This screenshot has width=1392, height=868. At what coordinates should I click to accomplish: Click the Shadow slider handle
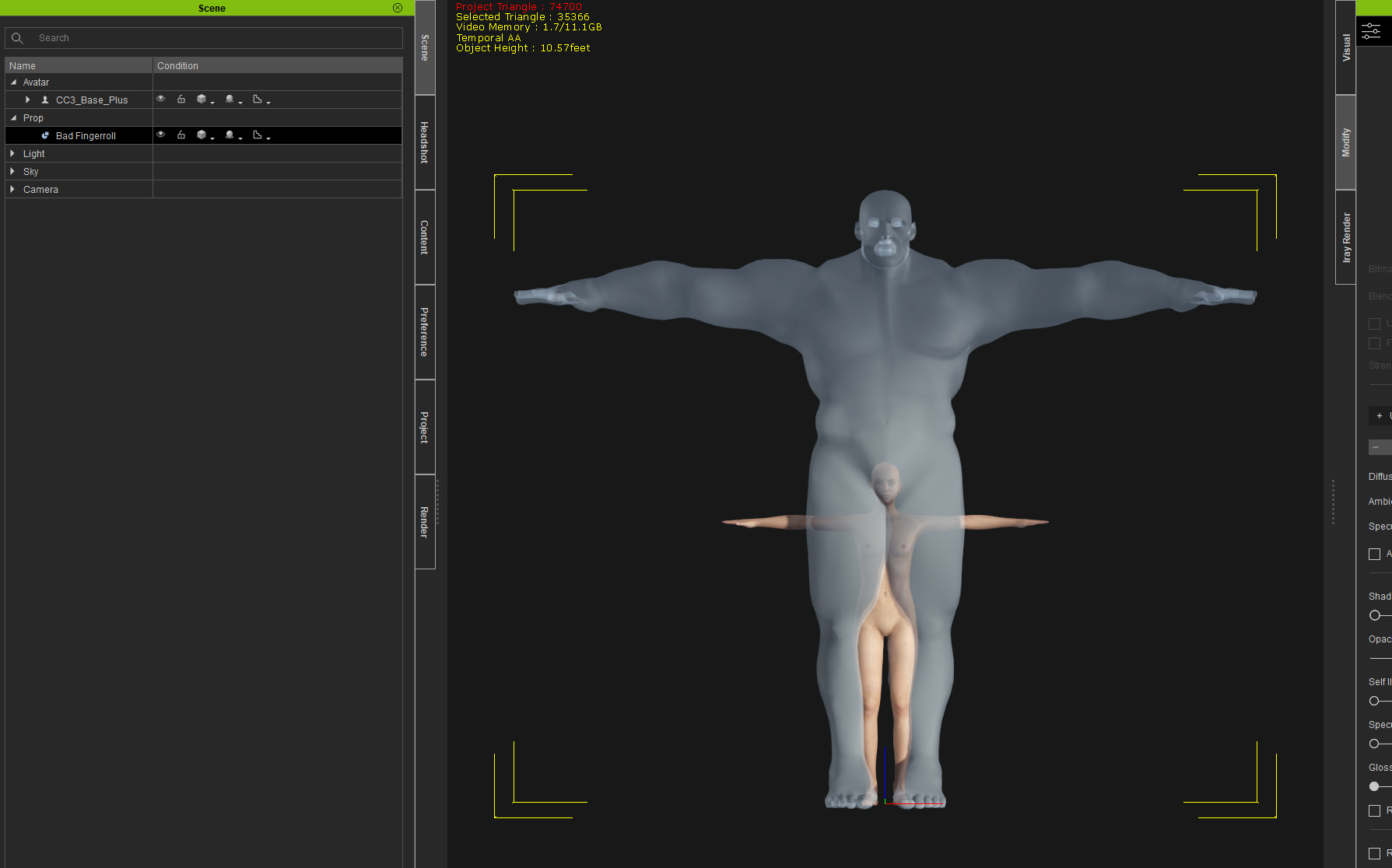point(1375,615)
